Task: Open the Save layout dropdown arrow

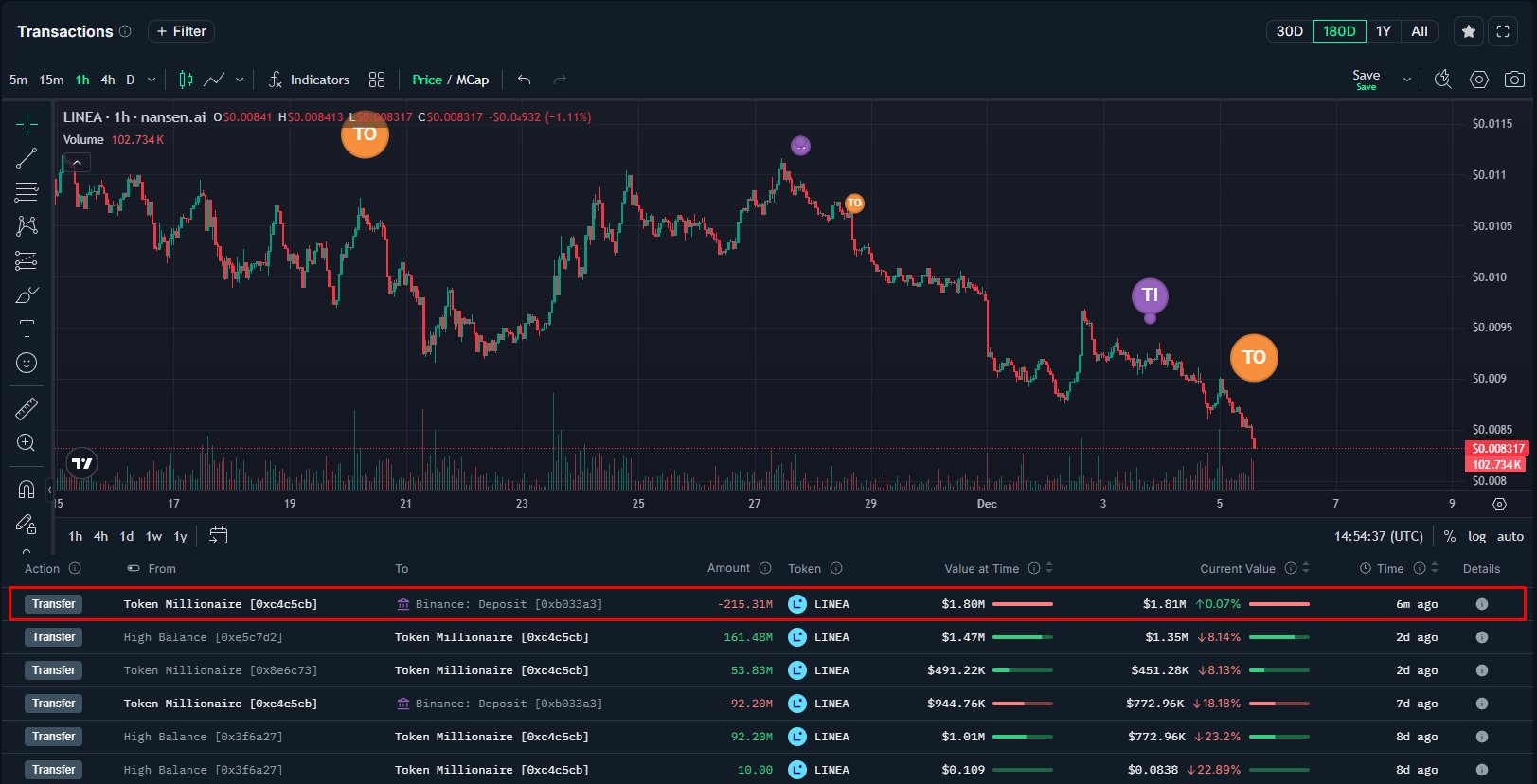Action: [1406, 80]
